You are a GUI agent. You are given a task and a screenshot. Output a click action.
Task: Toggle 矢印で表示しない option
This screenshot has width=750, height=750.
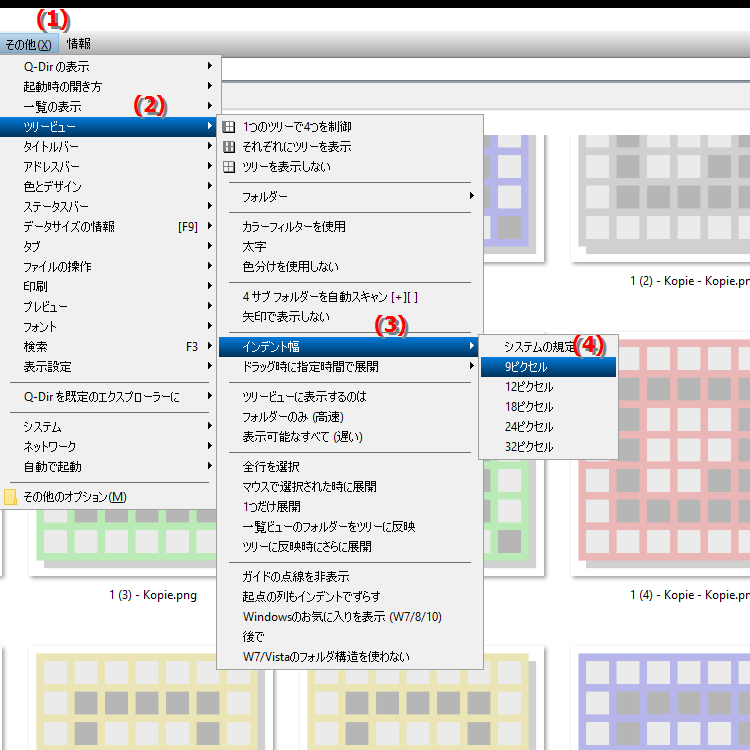(350, 317)
